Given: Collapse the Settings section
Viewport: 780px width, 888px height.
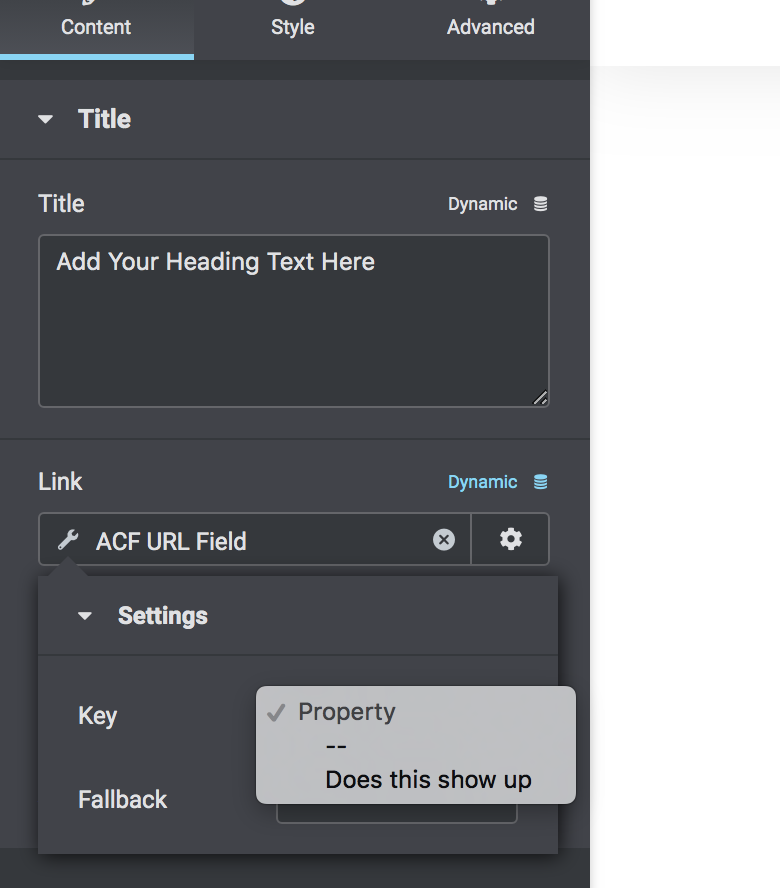Looking at the screenshot, I should click(85, 615).
